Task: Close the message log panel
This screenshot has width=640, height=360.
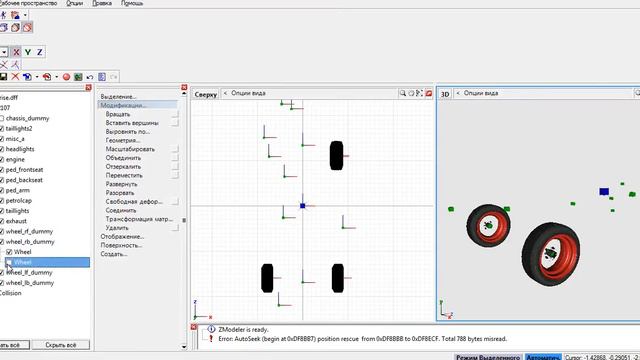Action: [194, 327]
